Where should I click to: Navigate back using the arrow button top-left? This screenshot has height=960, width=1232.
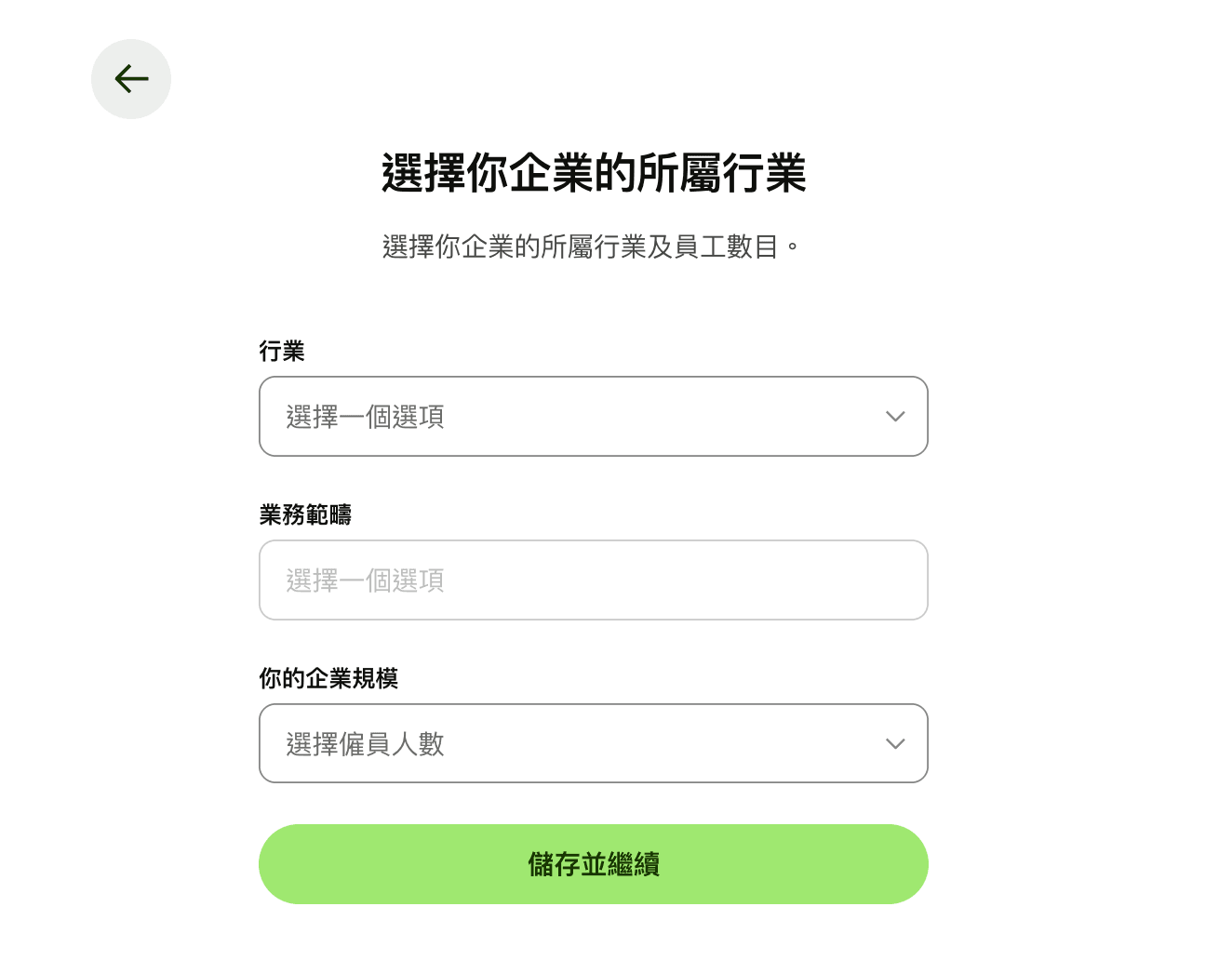tap(131, 79)
